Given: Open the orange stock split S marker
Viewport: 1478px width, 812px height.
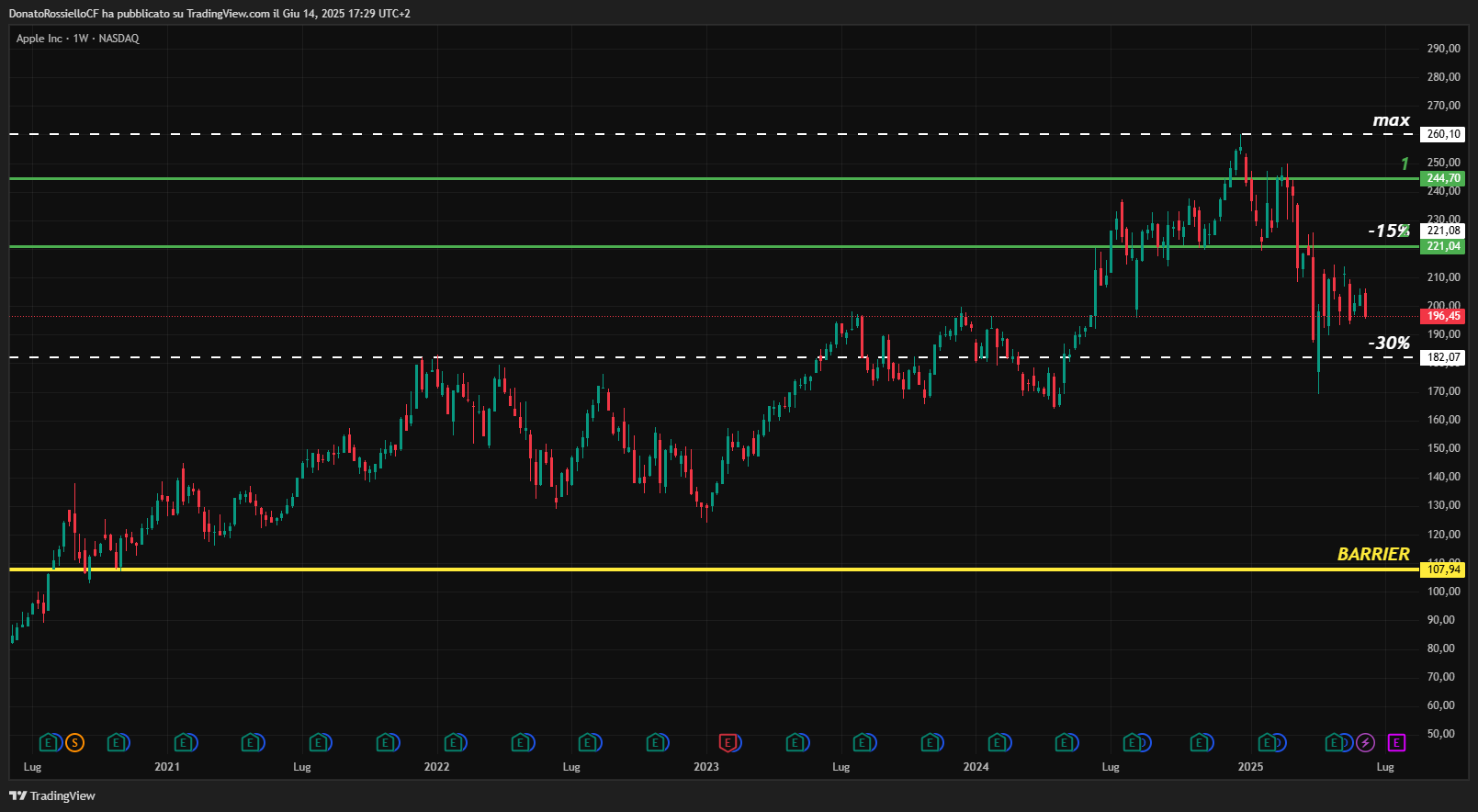Looking at the screenshot, I should coord(75,742).
